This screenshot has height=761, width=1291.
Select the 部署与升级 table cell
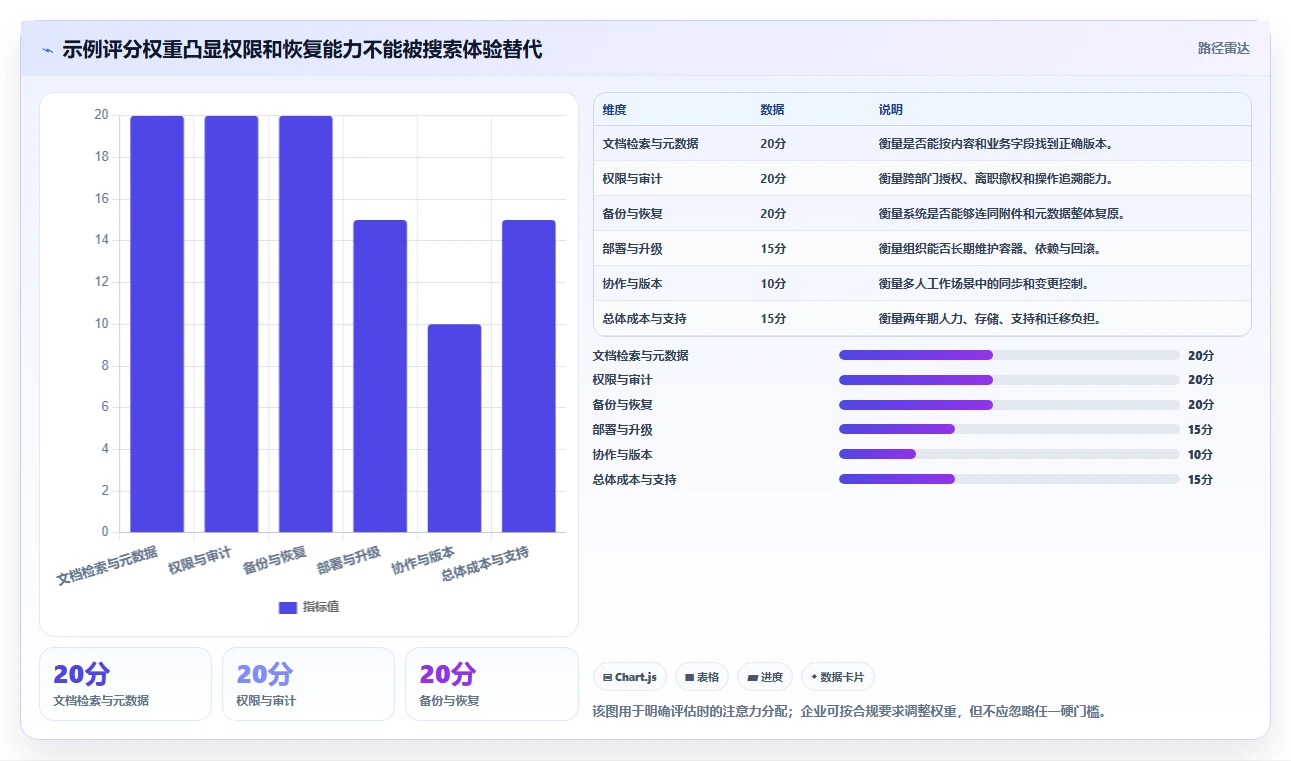tap(632, 249)
